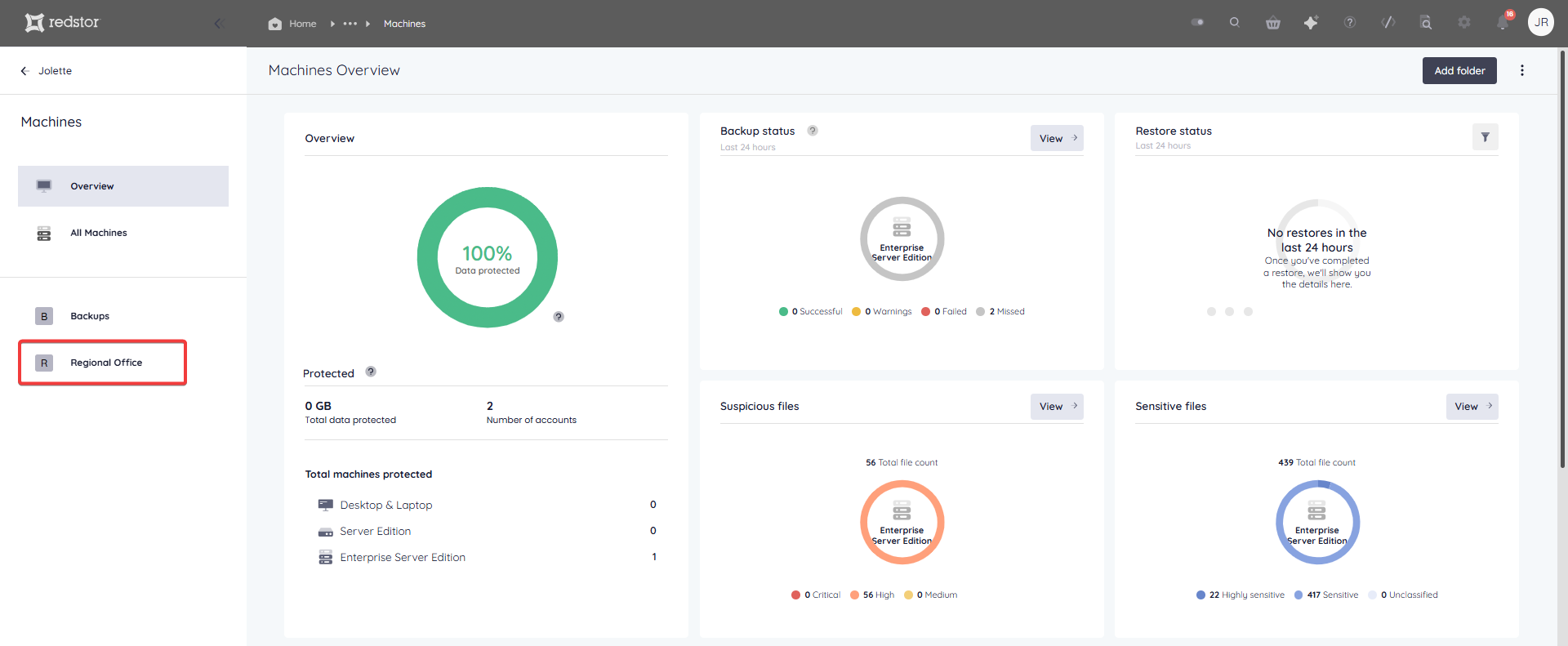This screenshot has height=646, width=1568.
Task: Open the Backups folder
Action: pos(123,316)
